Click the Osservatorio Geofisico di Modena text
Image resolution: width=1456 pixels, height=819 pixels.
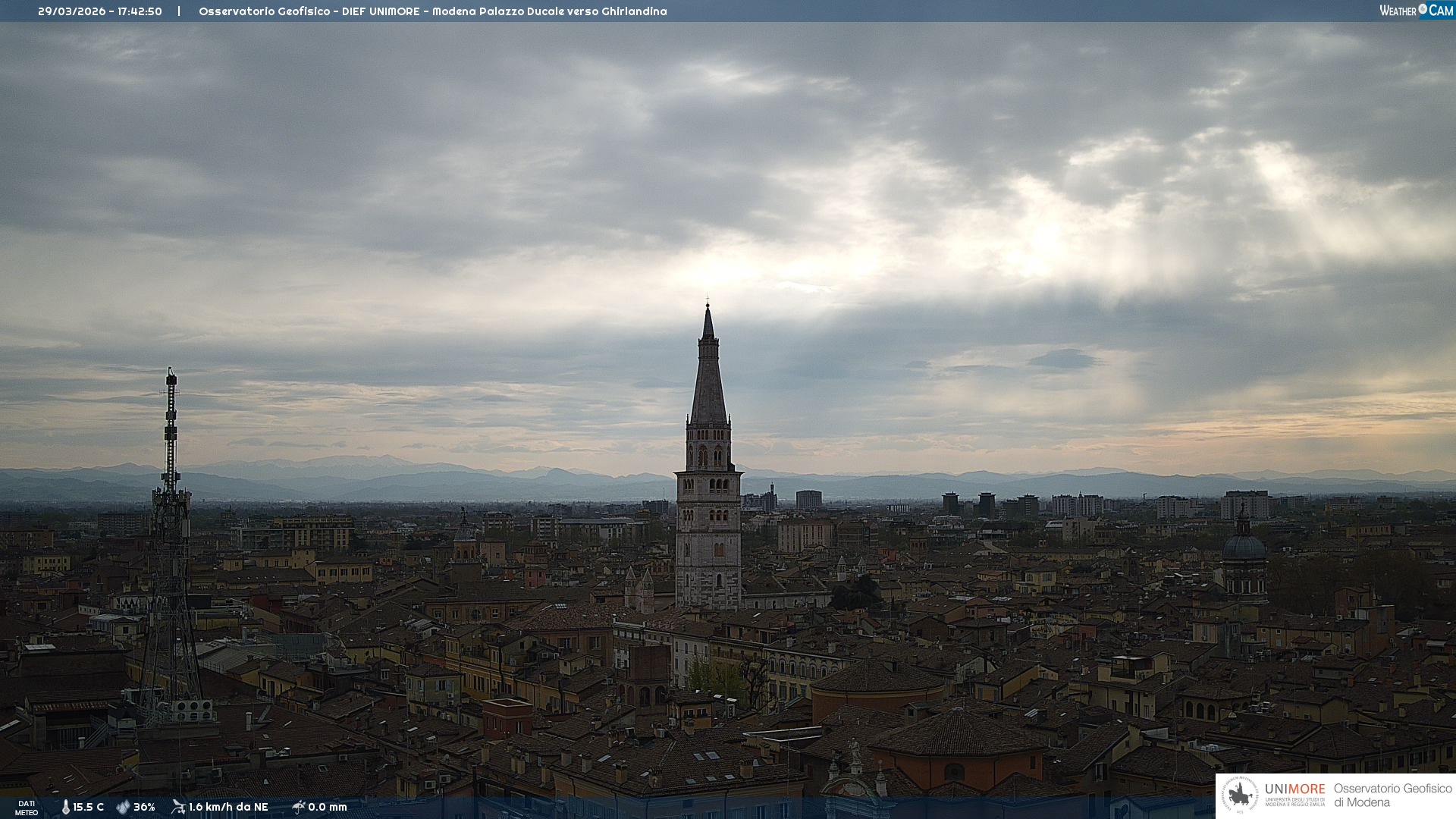pyautogui.click(x=1392, y=795)
